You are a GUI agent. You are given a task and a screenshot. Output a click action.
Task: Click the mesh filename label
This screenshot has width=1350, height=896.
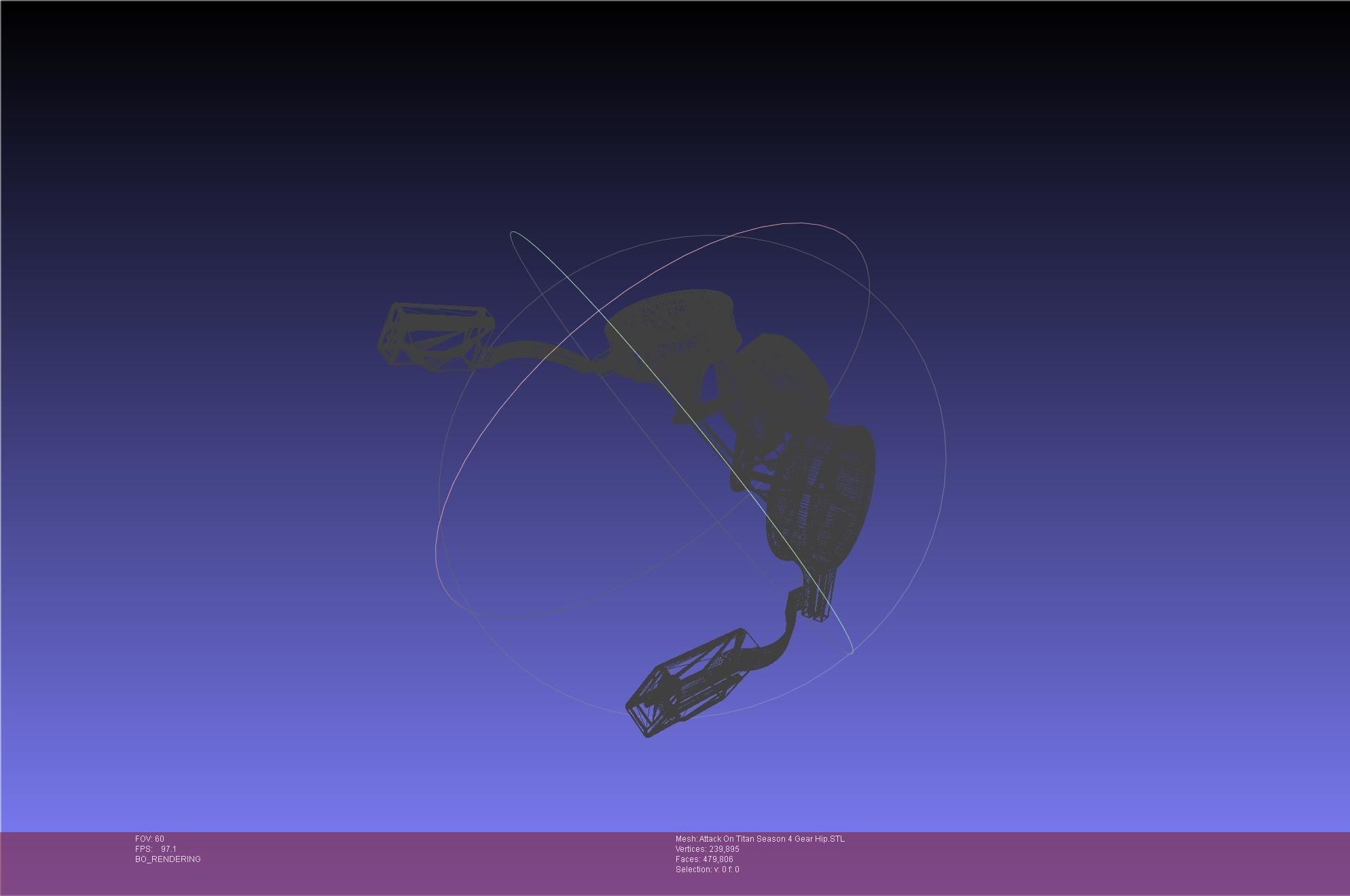[760, 839]
